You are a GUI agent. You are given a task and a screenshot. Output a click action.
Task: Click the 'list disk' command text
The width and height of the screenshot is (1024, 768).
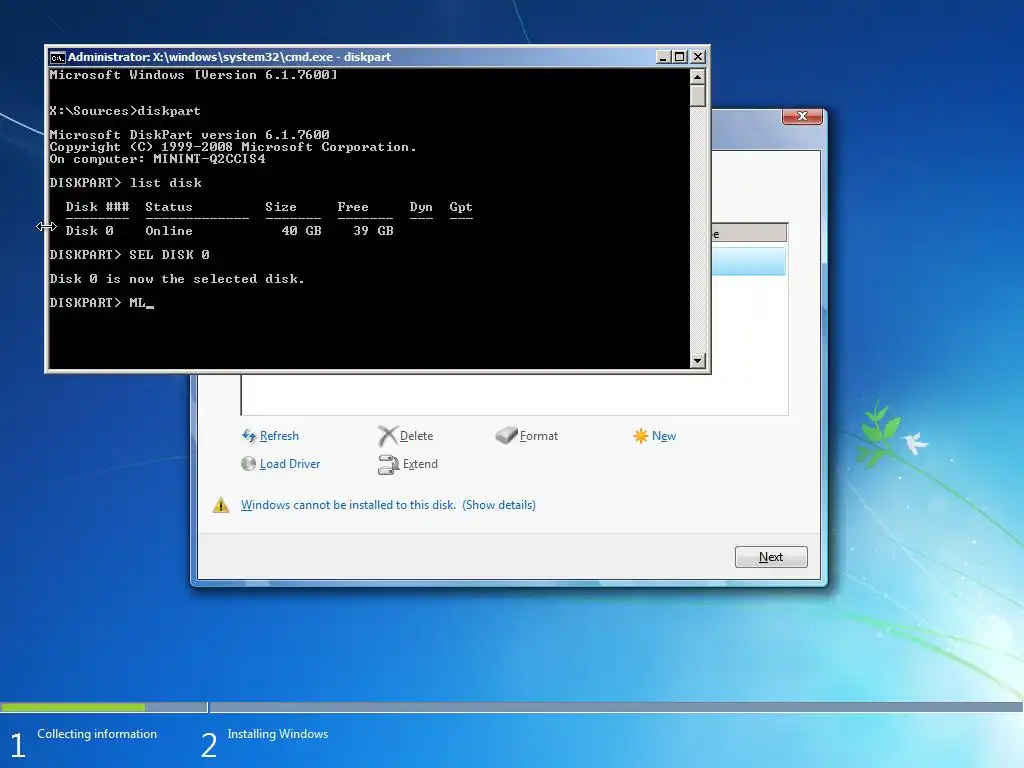click(x=165, y=183)
